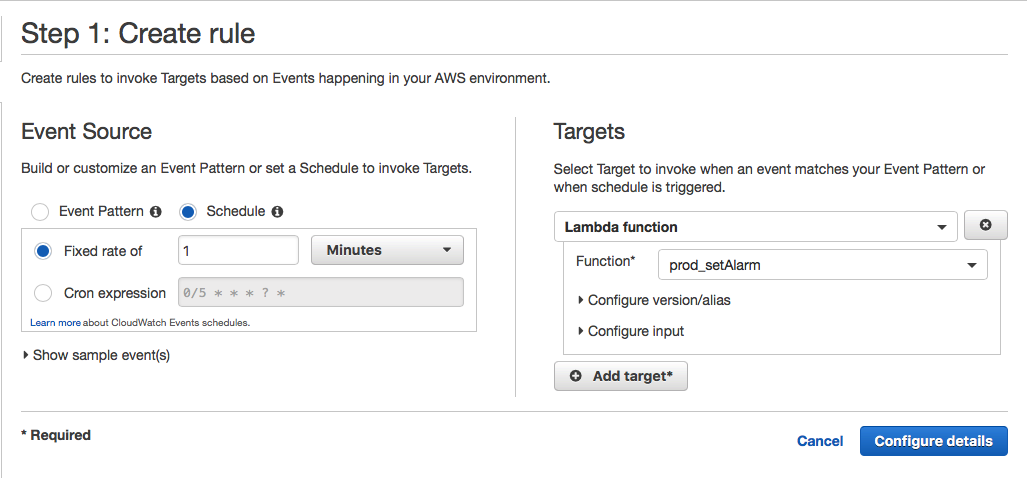This screenshot has width=1027, height=478.
Task: Expand Show sample event(s)
Action: tap(96, 355)
